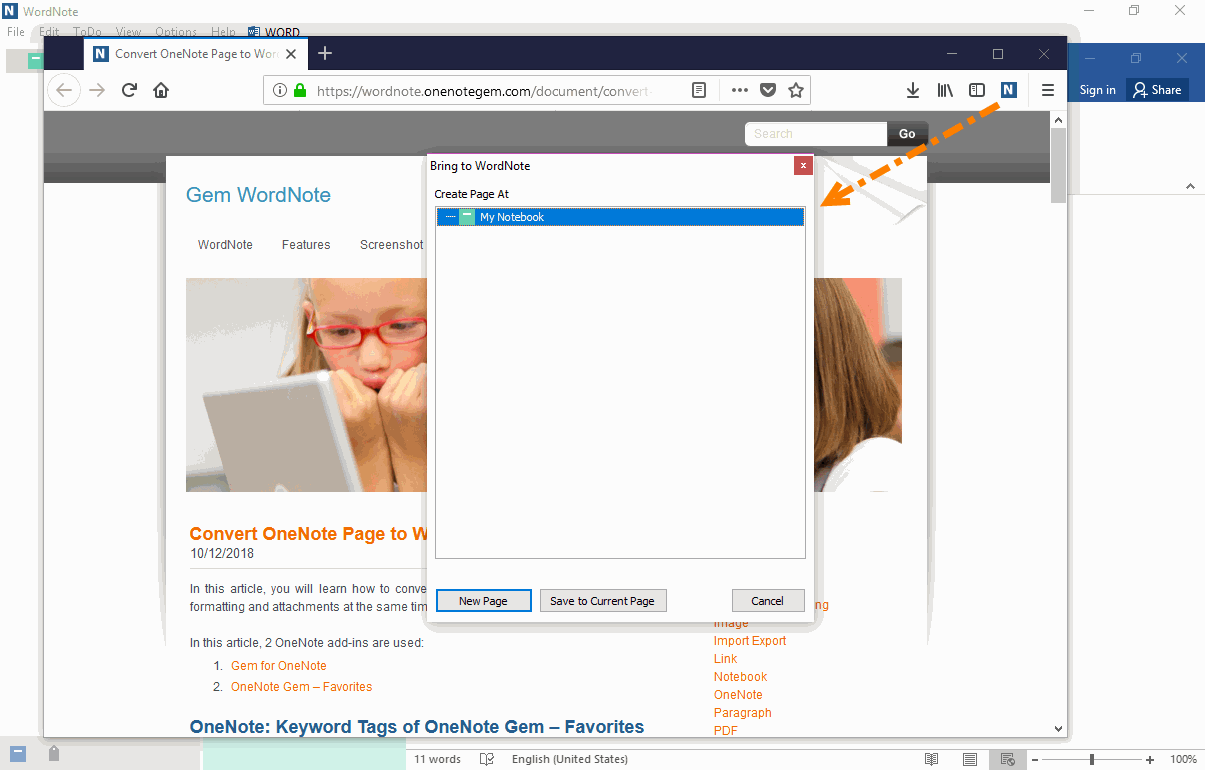Click the green padlock security icon
This screenshot has width=1205, height=770.
(x=299, y=90)
